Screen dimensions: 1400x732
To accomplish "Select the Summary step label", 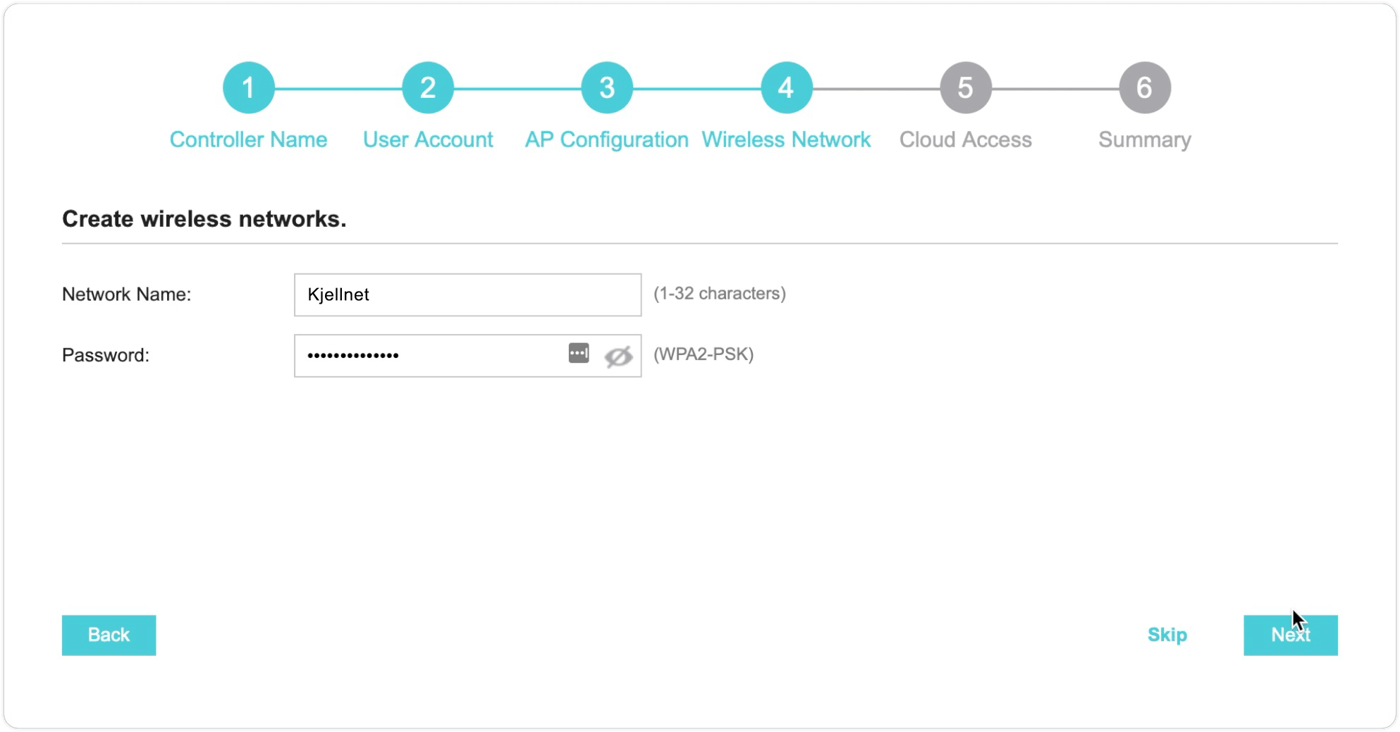I will point(1144,140).
